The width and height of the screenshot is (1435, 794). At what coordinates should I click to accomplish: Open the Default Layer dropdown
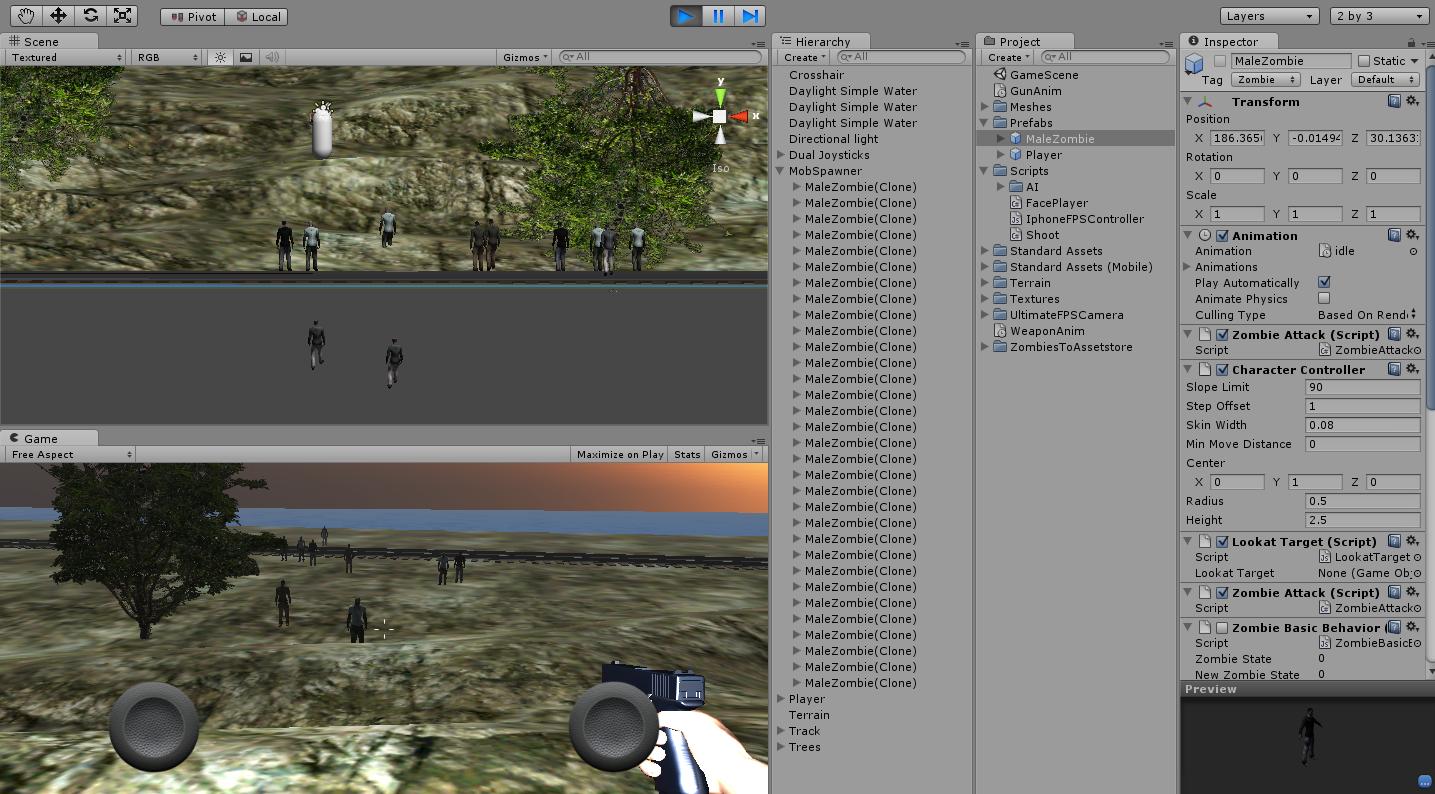[x=1385, y=80]
